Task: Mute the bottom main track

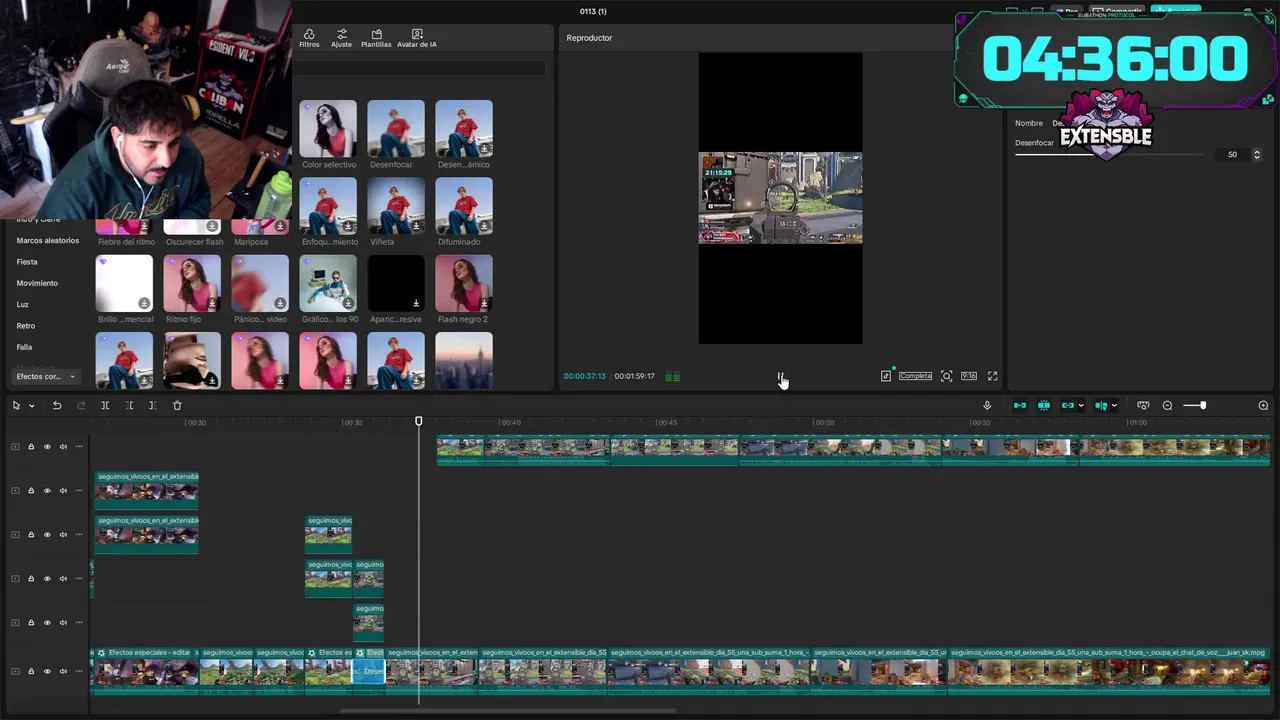Action: 63,671
